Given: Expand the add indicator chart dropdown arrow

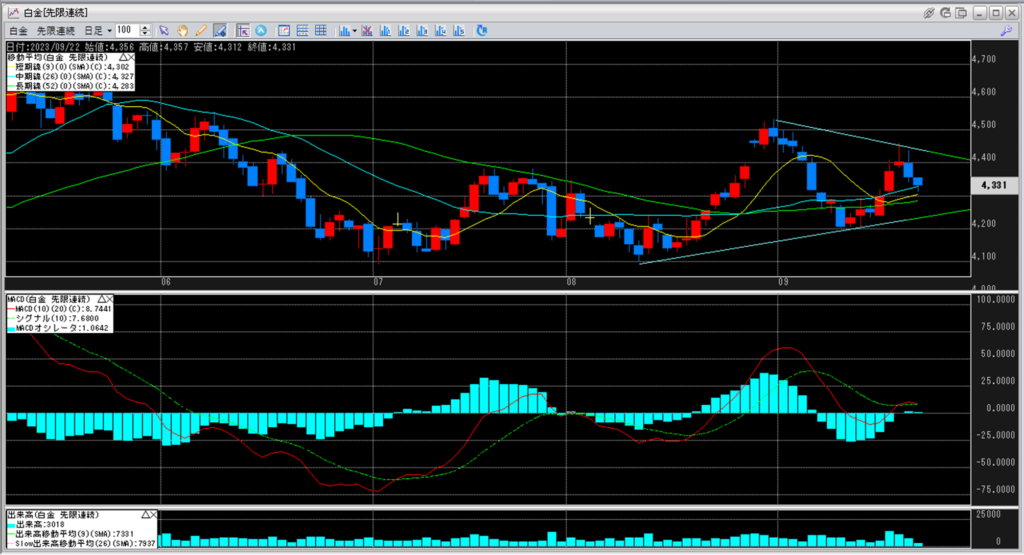Looking at the screenshot, I should tap(354, 31).
